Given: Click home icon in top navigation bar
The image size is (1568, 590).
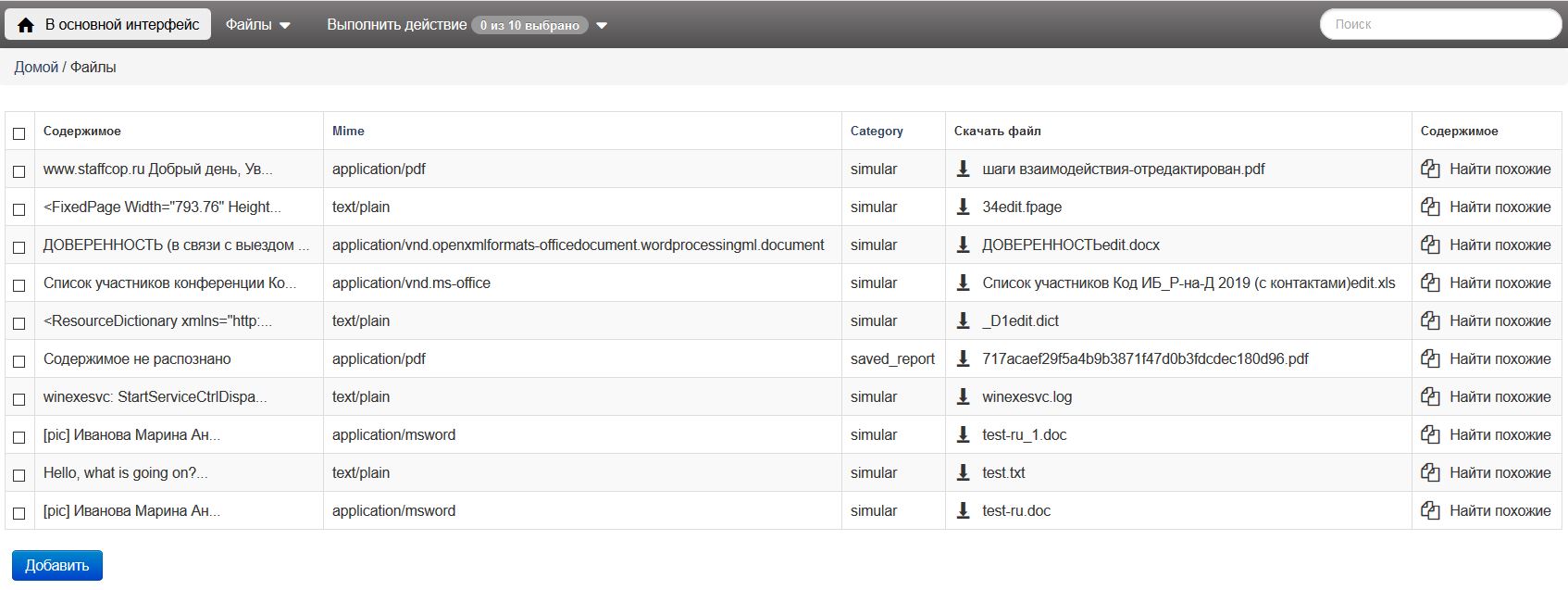Looking at the screenshot, I should [x=26, y=25].
